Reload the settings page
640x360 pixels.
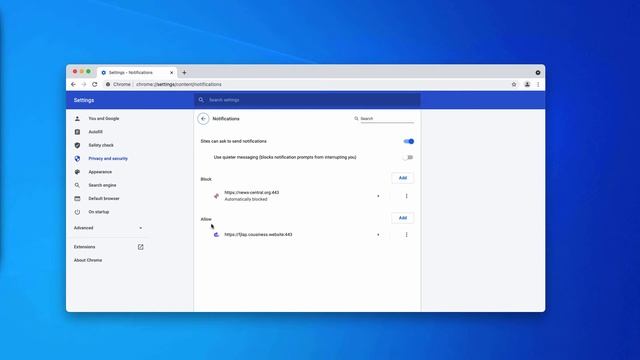pyautogui.click(x=95, y=84)
